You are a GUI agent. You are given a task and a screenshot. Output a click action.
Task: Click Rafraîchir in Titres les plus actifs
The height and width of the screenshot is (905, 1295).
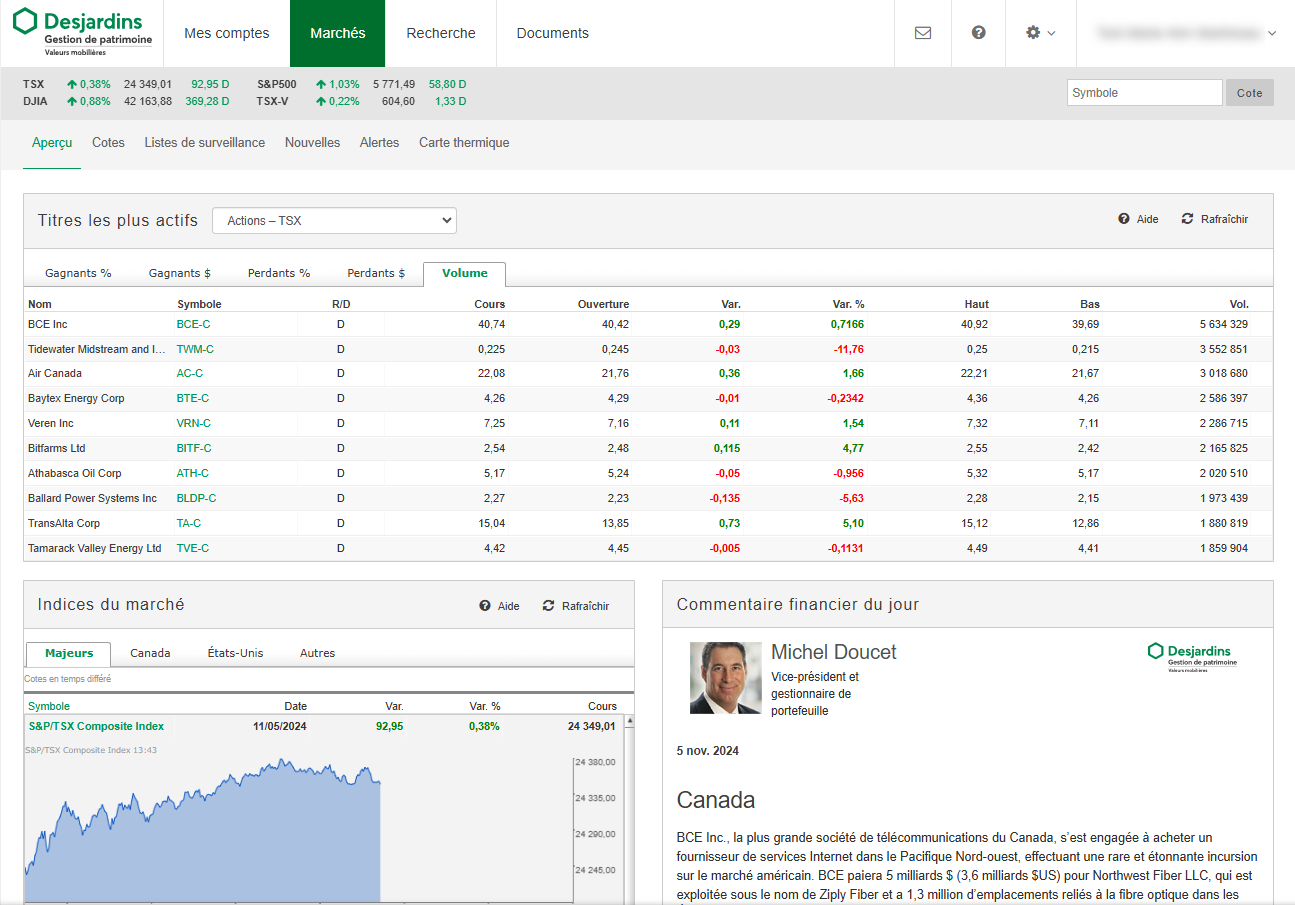[x=1215, y=219]
